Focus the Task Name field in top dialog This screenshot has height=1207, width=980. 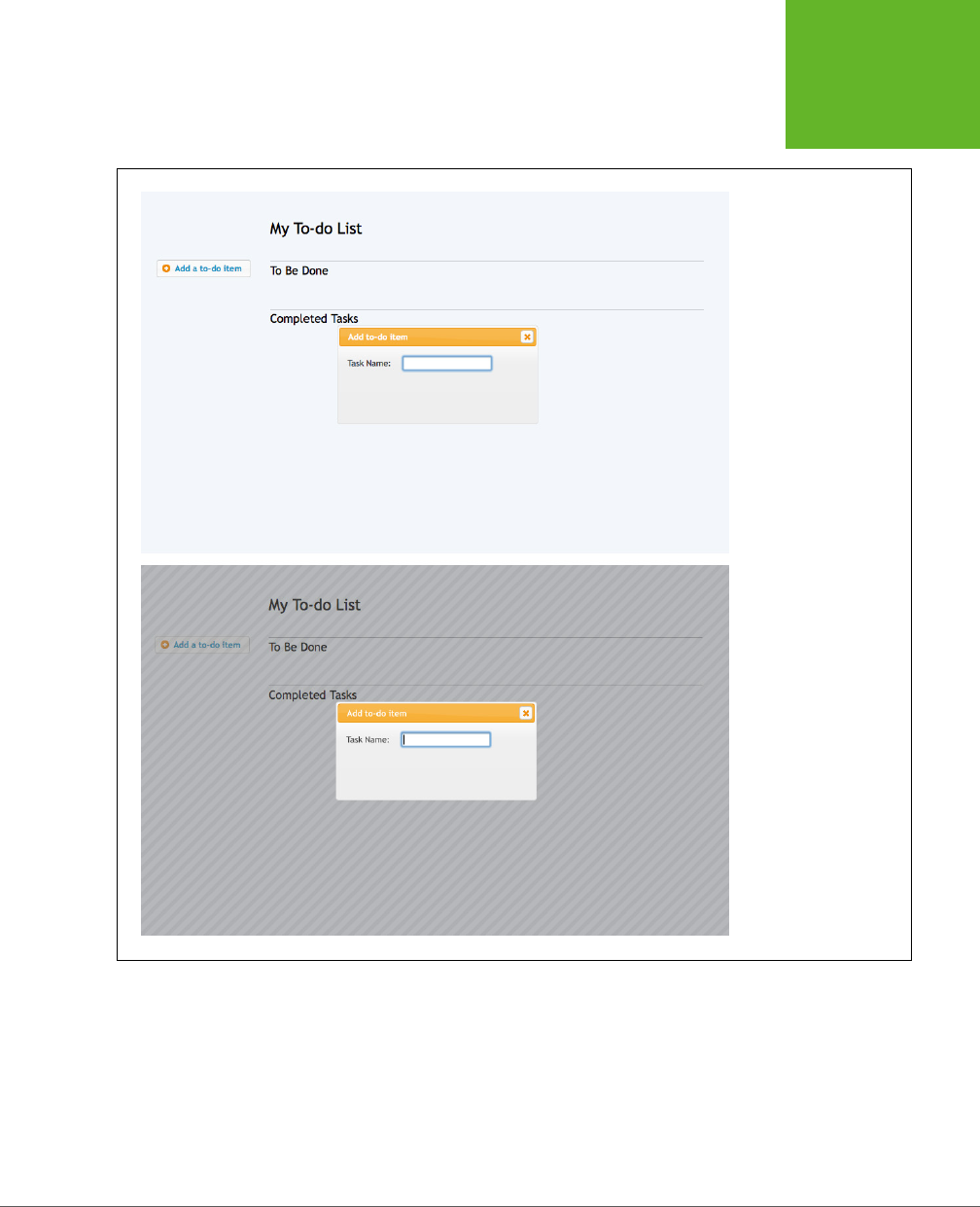click(447, 363)
